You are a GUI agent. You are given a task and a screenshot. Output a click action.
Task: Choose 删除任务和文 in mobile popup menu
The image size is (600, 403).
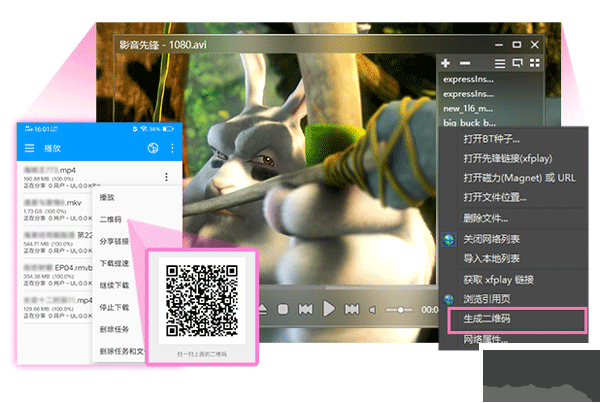pos(122,351)
